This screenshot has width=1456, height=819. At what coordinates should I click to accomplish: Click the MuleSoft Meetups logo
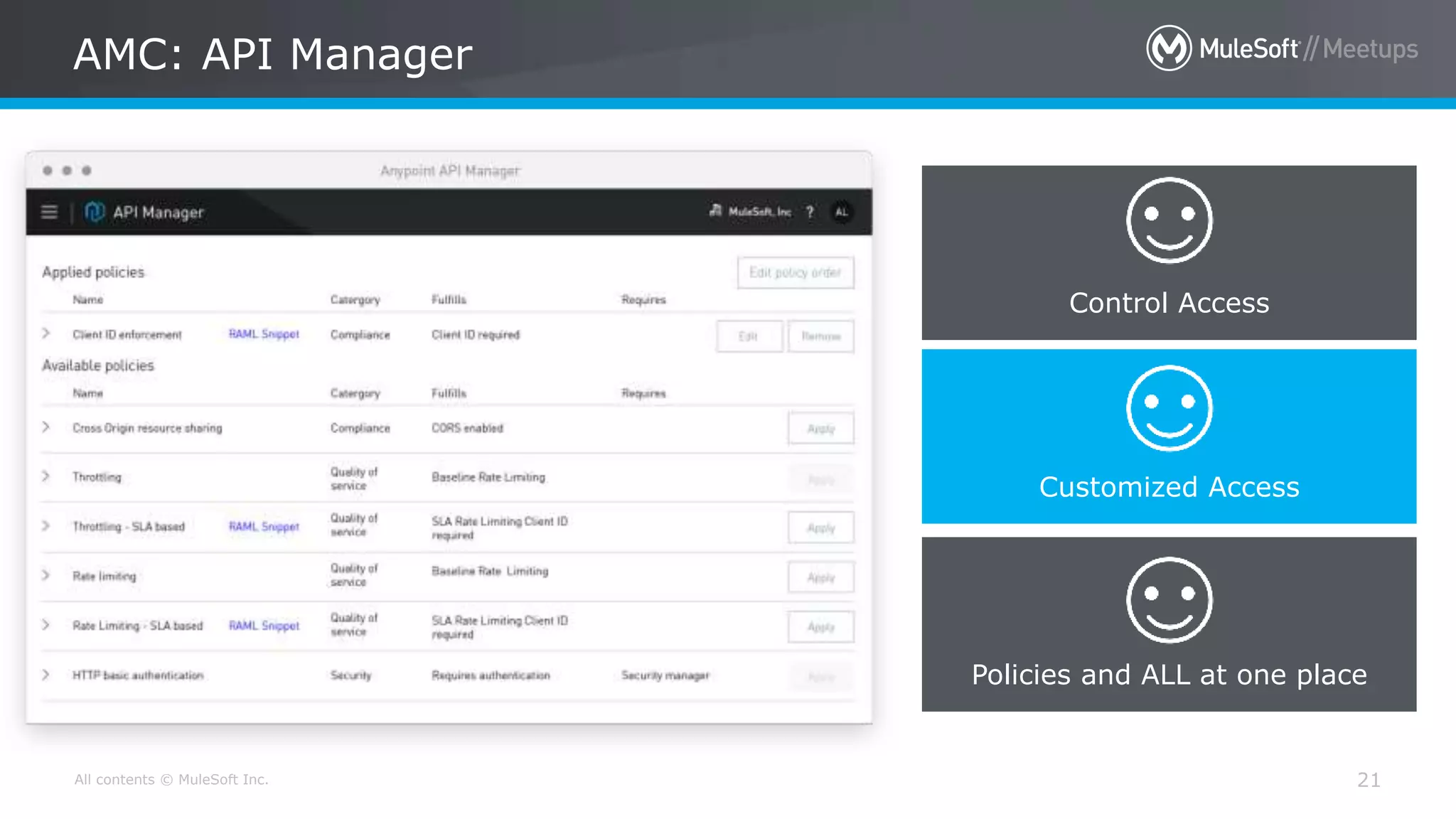pos(1281,48)
